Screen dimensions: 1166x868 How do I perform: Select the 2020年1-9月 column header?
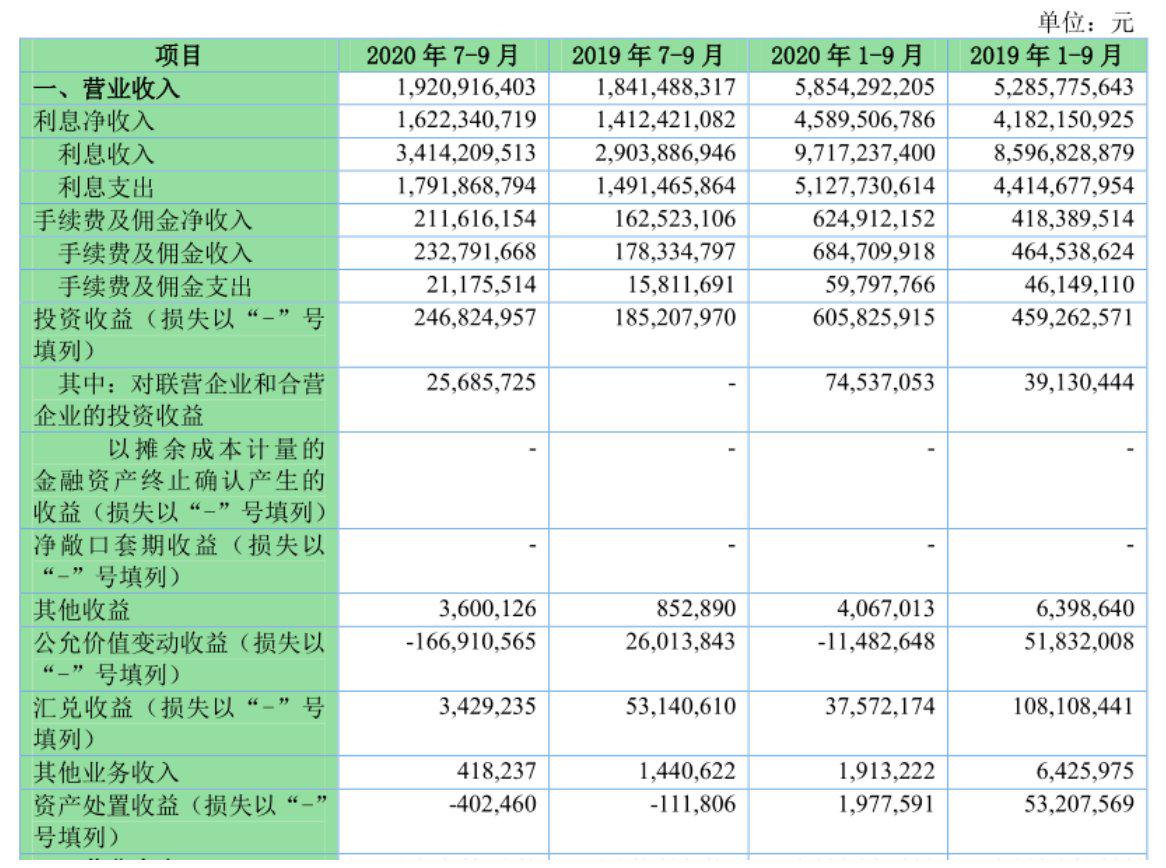[846, 55]
